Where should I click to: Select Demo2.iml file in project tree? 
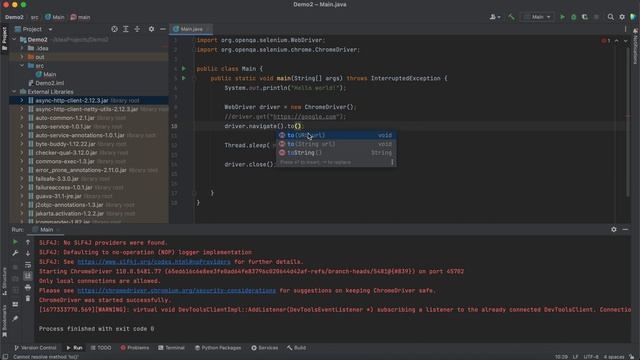(x=46, y=83)
